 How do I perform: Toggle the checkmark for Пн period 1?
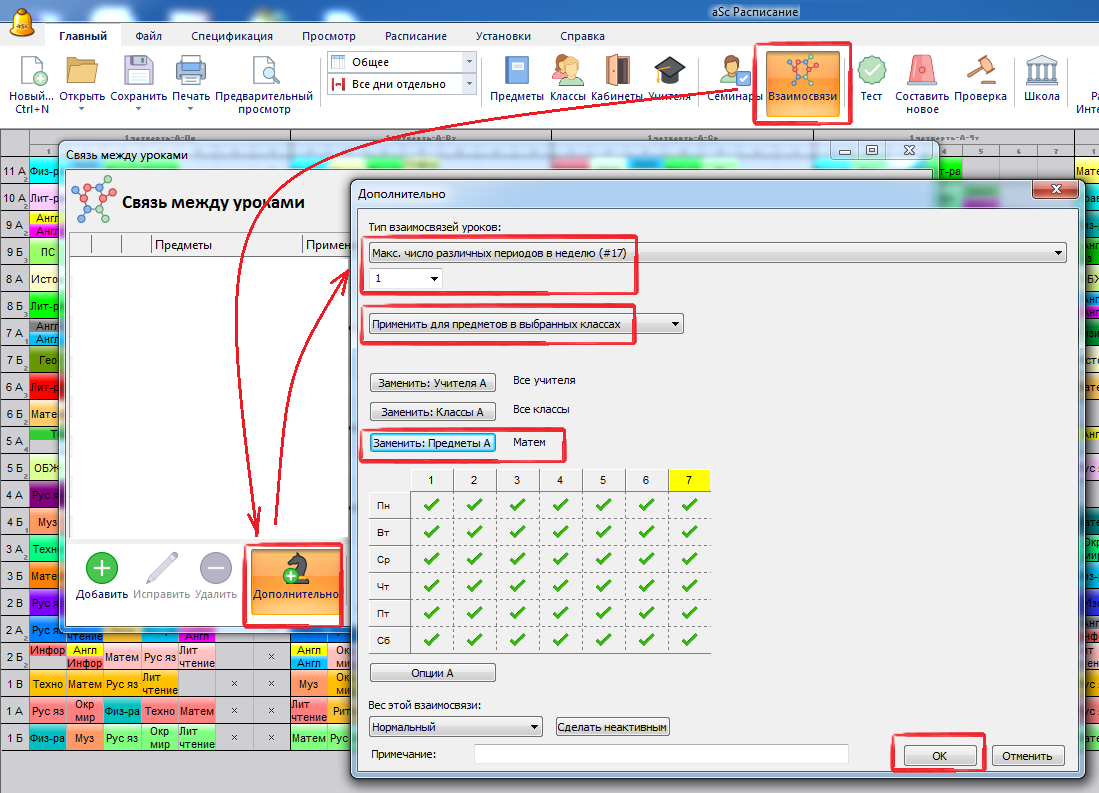pos(431,506)
